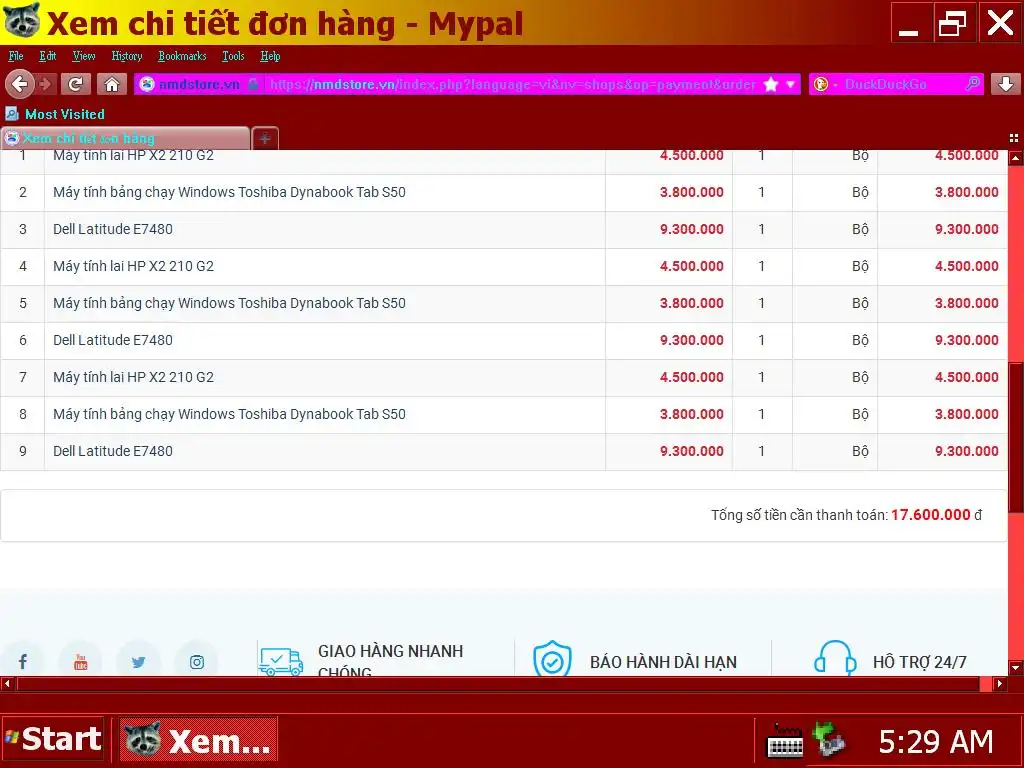Click the 'BẢO HÀNH DÀI HẠN' text

[664, 662]
